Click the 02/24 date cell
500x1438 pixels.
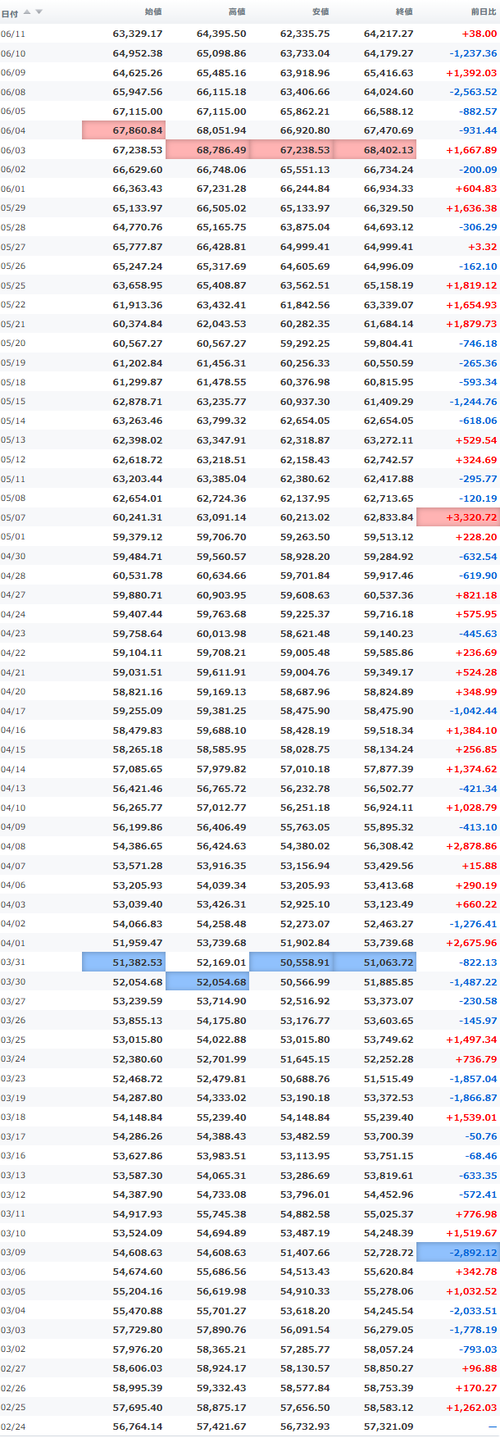pos(13,1426)
